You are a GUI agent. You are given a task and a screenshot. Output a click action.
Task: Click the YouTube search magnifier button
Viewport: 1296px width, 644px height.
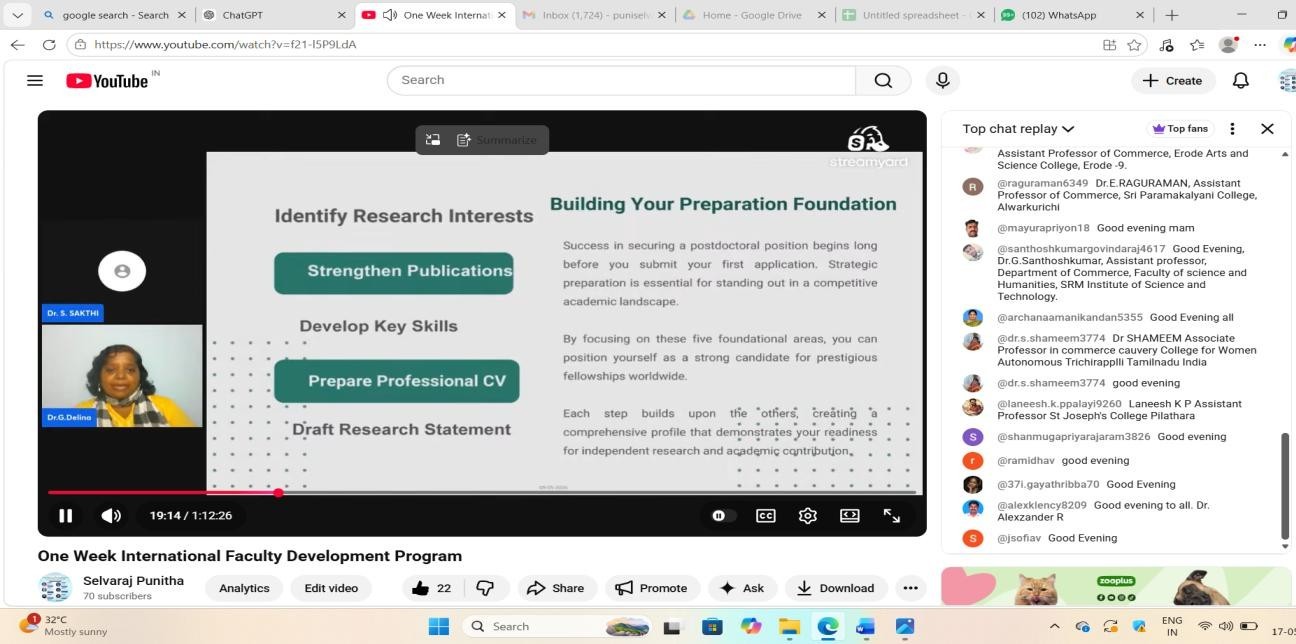pos(883,80)
